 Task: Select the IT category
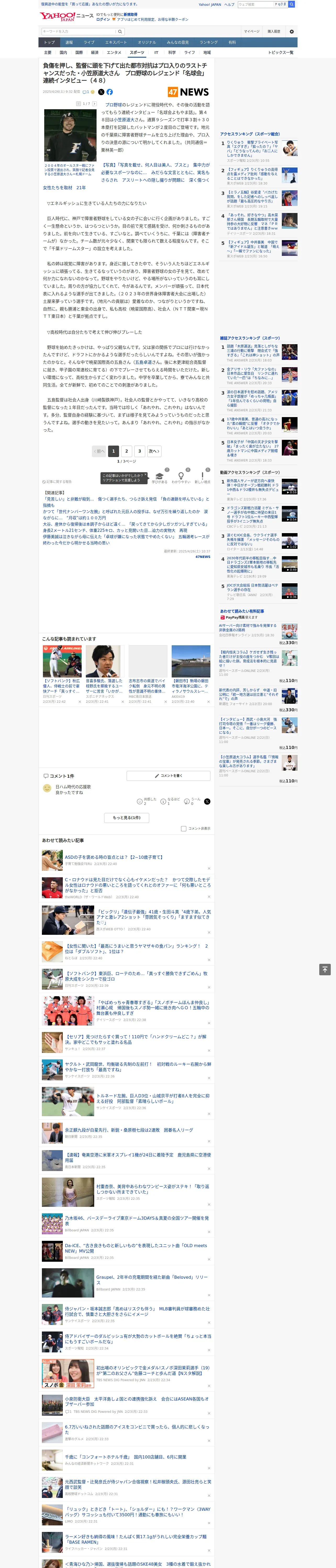[156, 53]
